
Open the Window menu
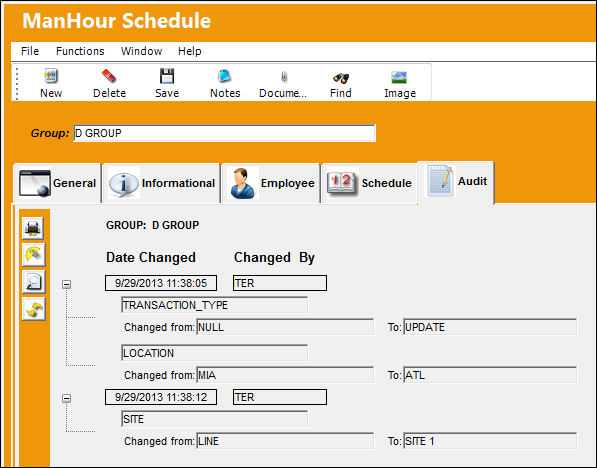click(141, 51)
